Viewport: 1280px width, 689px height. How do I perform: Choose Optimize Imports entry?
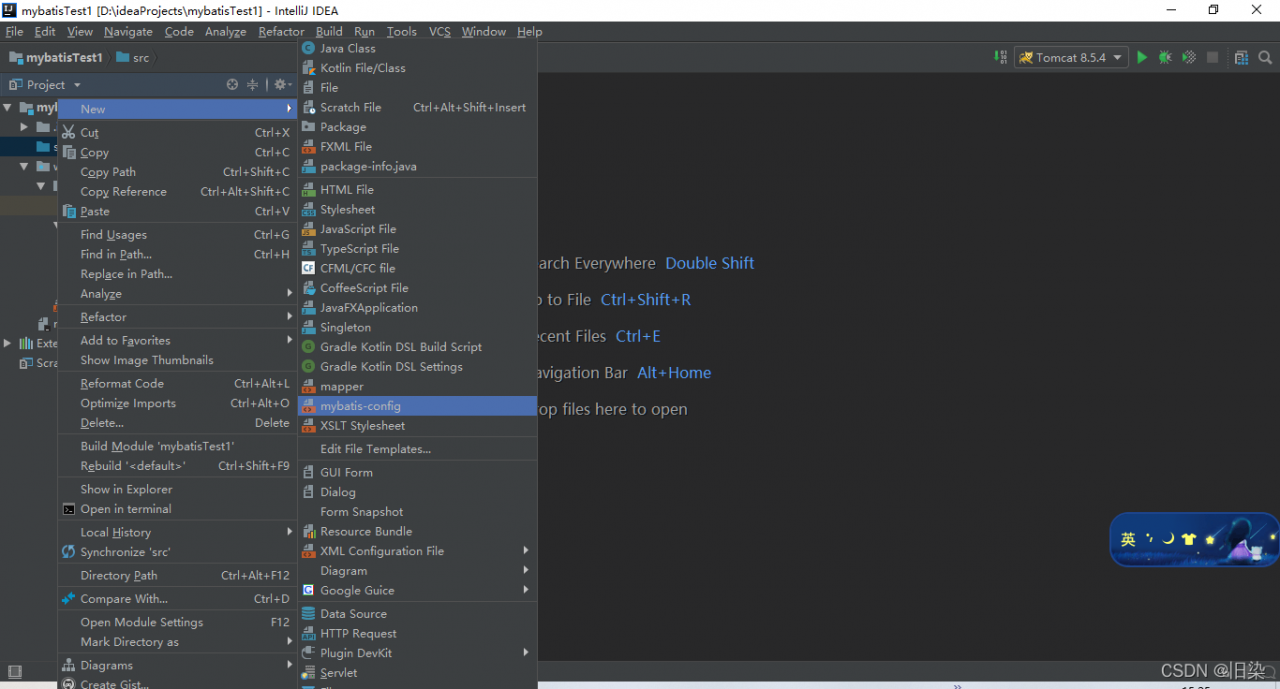[x=177, y=403]
